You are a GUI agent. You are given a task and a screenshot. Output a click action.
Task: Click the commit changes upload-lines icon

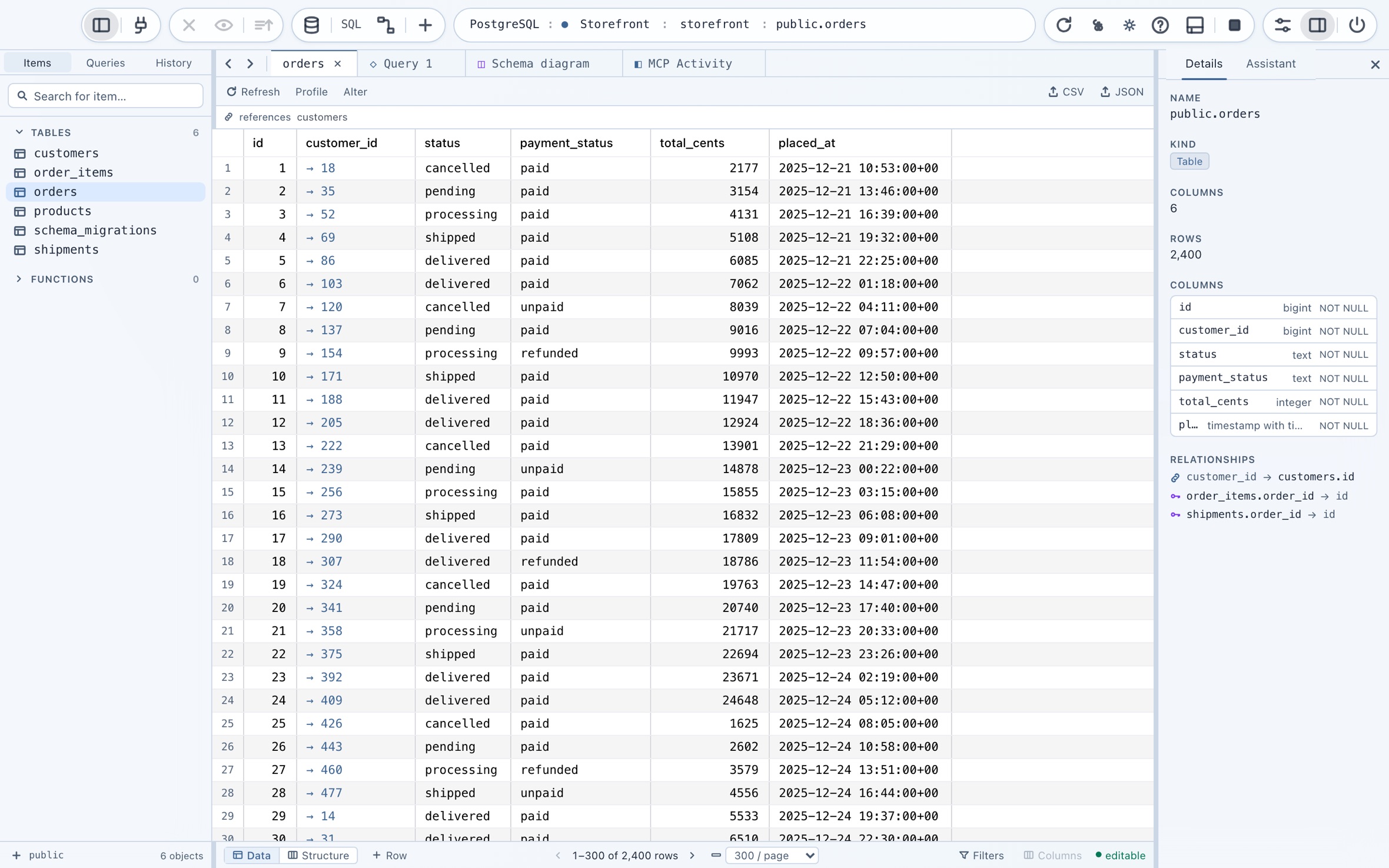pyautogui.click(x=263, y=25)
